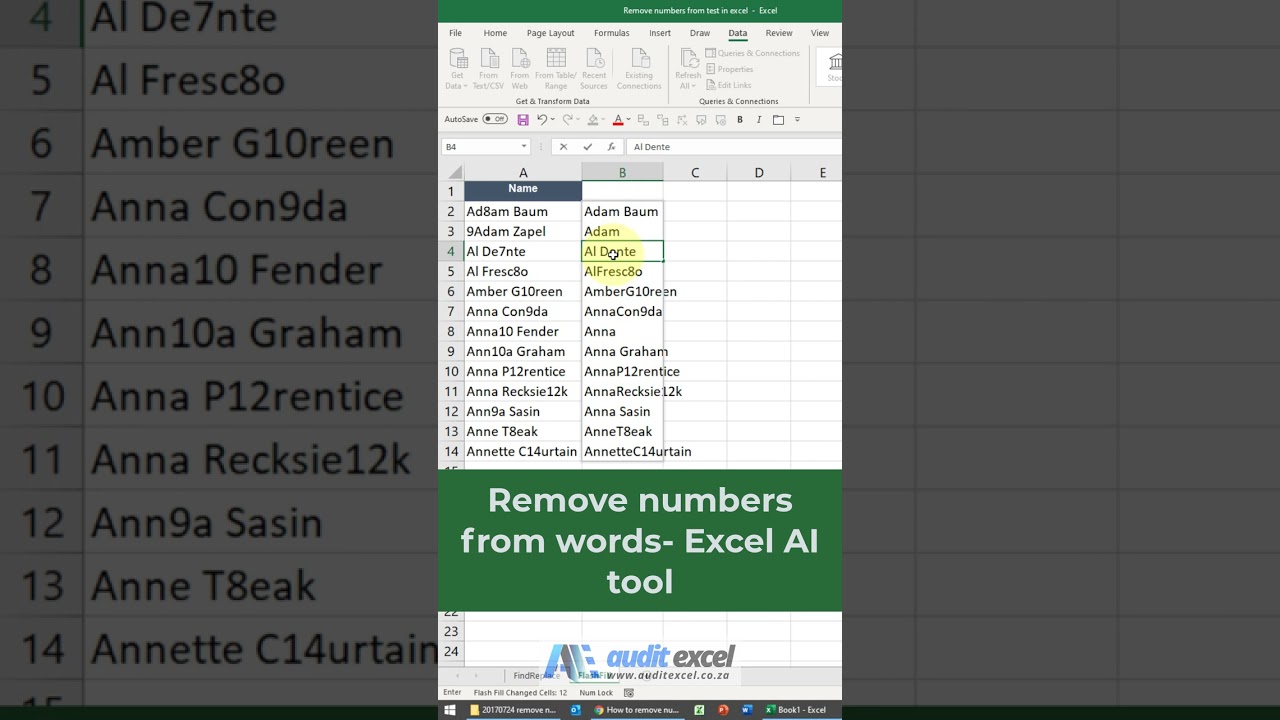Switch to Insert tab

(x=660, y=33)
